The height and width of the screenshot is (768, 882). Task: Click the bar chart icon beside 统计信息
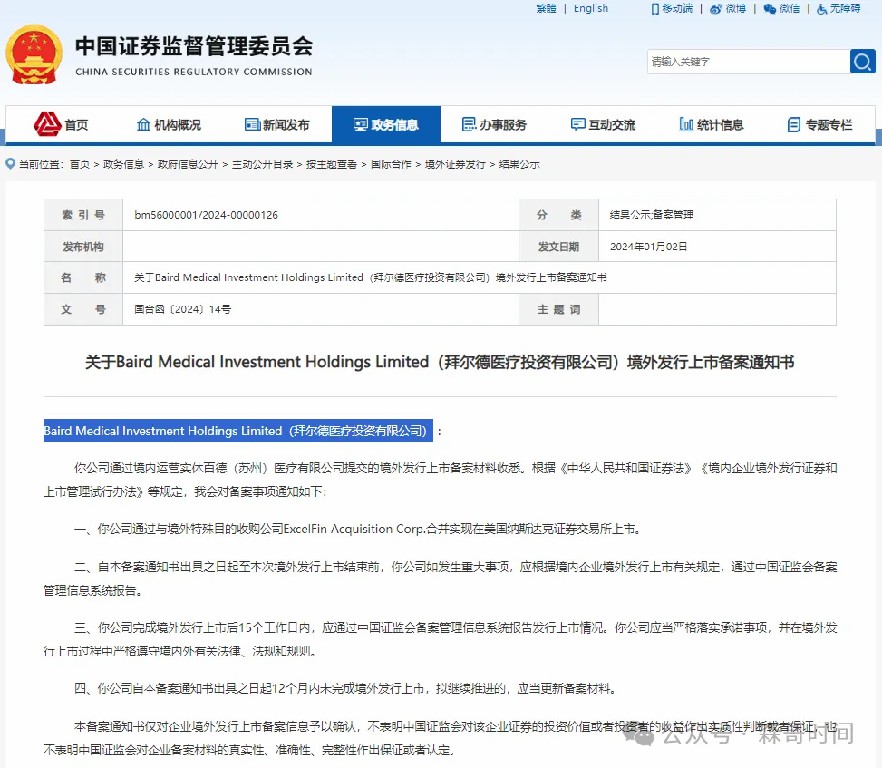tap(686, 124)
